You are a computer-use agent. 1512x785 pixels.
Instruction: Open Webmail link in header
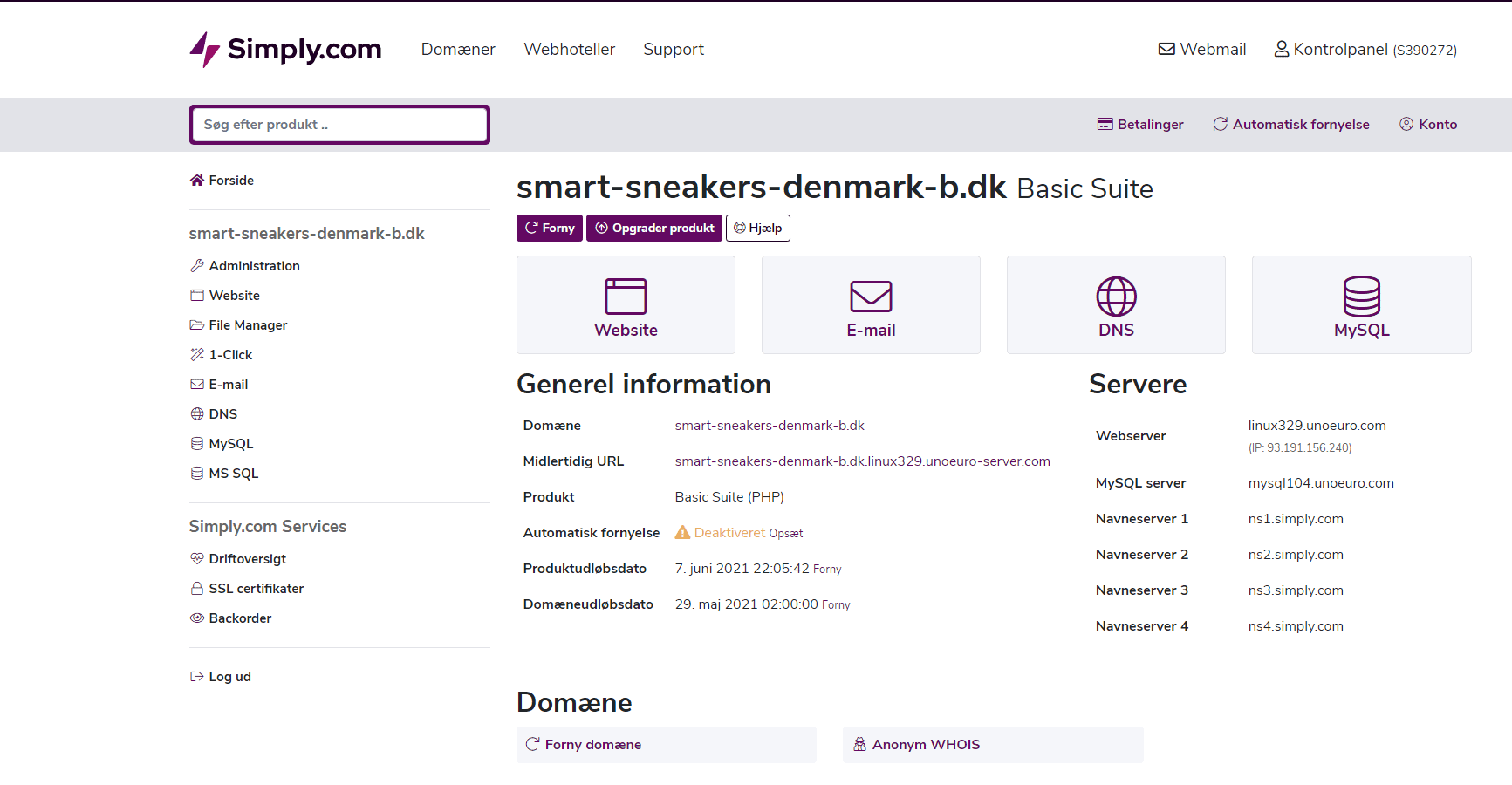pos(1202,50)
